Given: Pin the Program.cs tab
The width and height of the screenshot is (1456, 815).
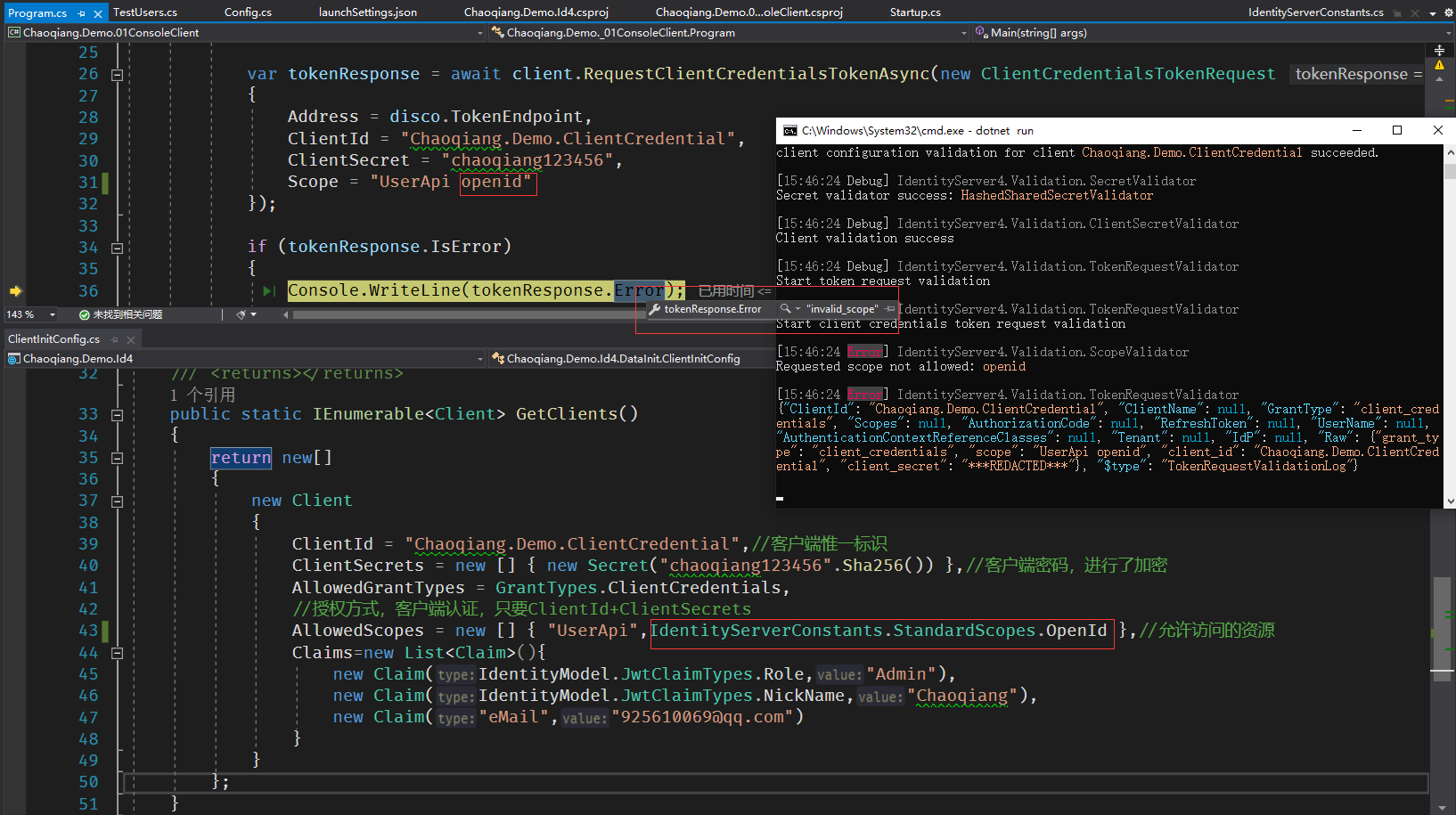Looking at the screenshot, I should pyautogui.click(x=82, y=13).
